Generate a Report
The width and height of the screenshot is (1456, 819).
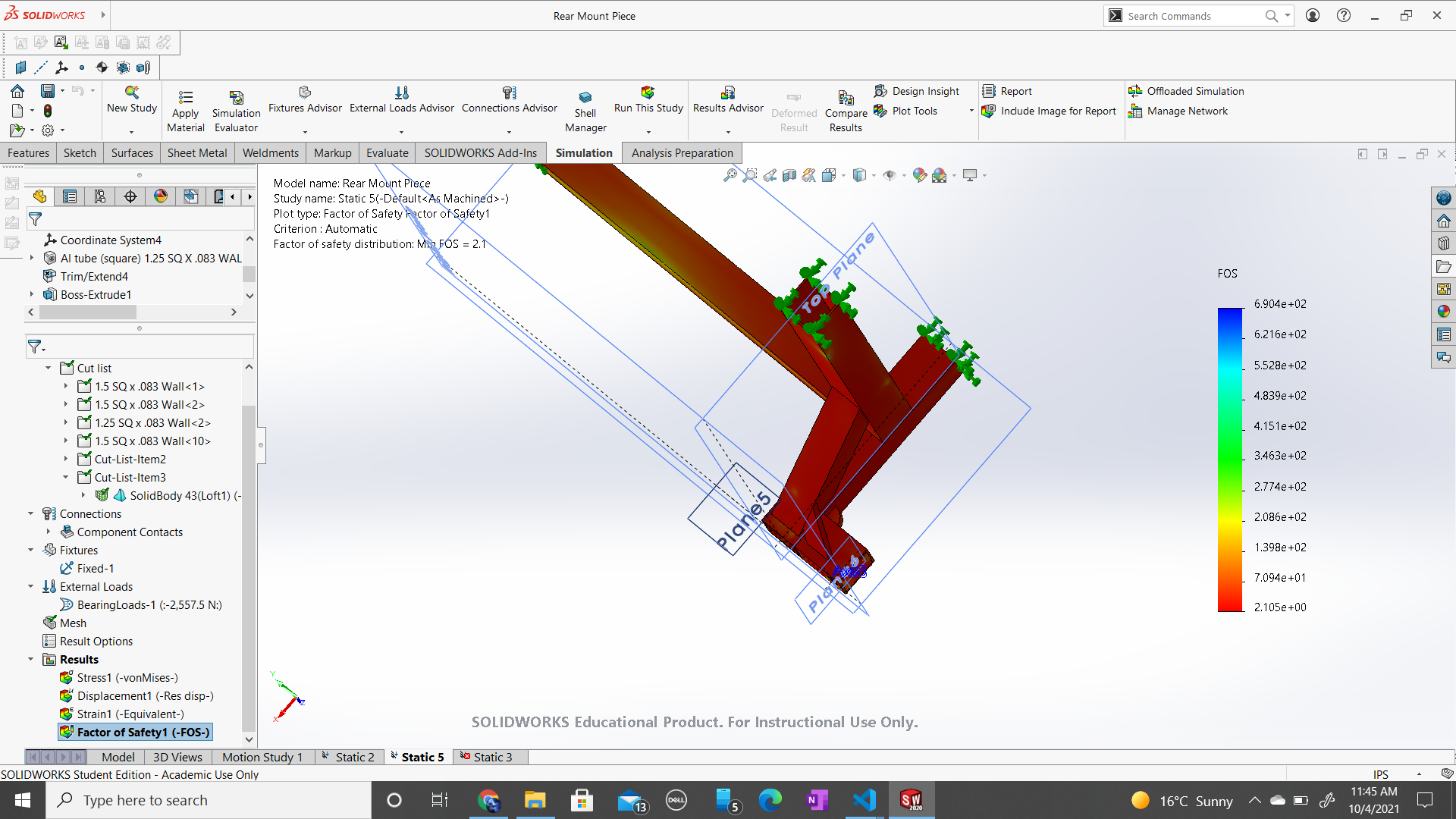pyautogui.click(x=1007, y=91)
